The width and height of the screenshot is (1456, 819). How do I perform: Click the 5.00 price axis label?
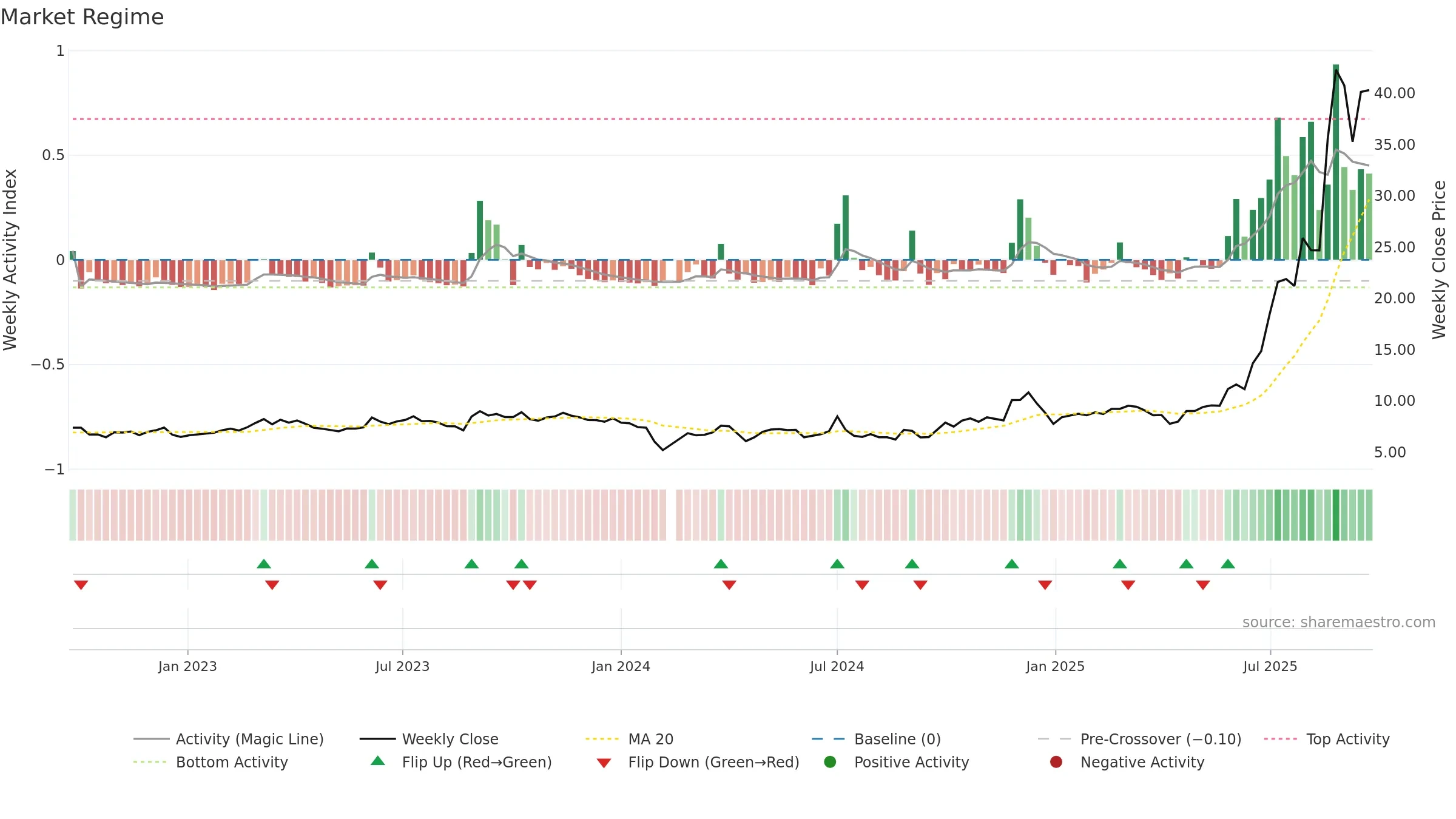pyautogui.click(x=1390, y=452)
